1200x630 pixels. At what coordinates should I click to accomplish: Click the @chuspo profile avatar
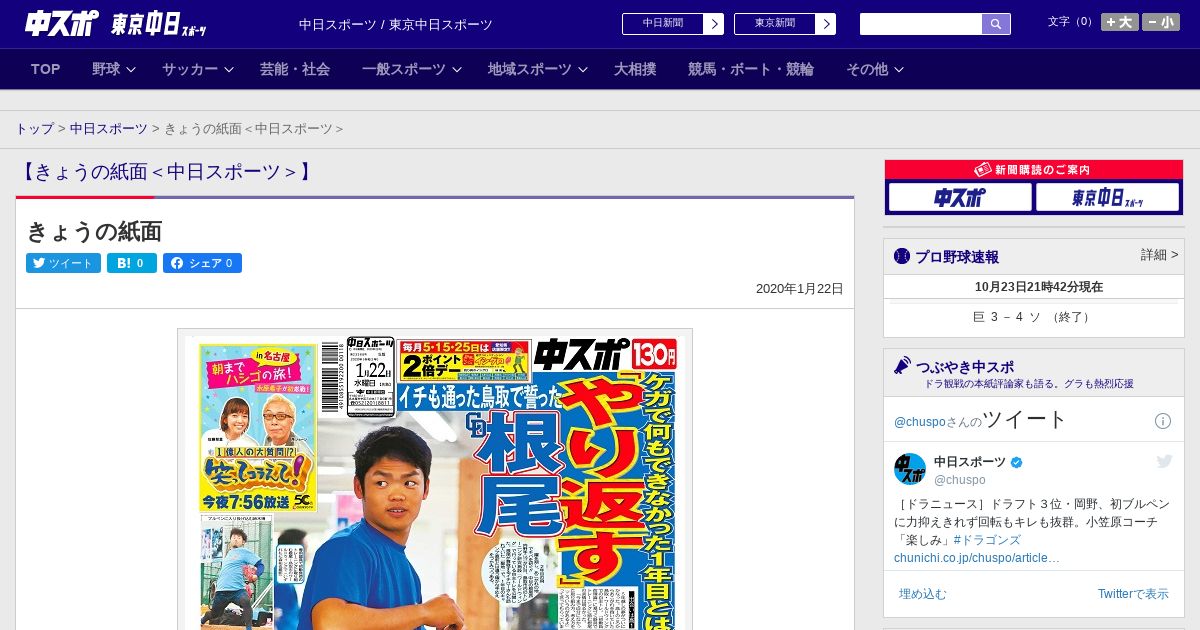(x=910, y=469)
